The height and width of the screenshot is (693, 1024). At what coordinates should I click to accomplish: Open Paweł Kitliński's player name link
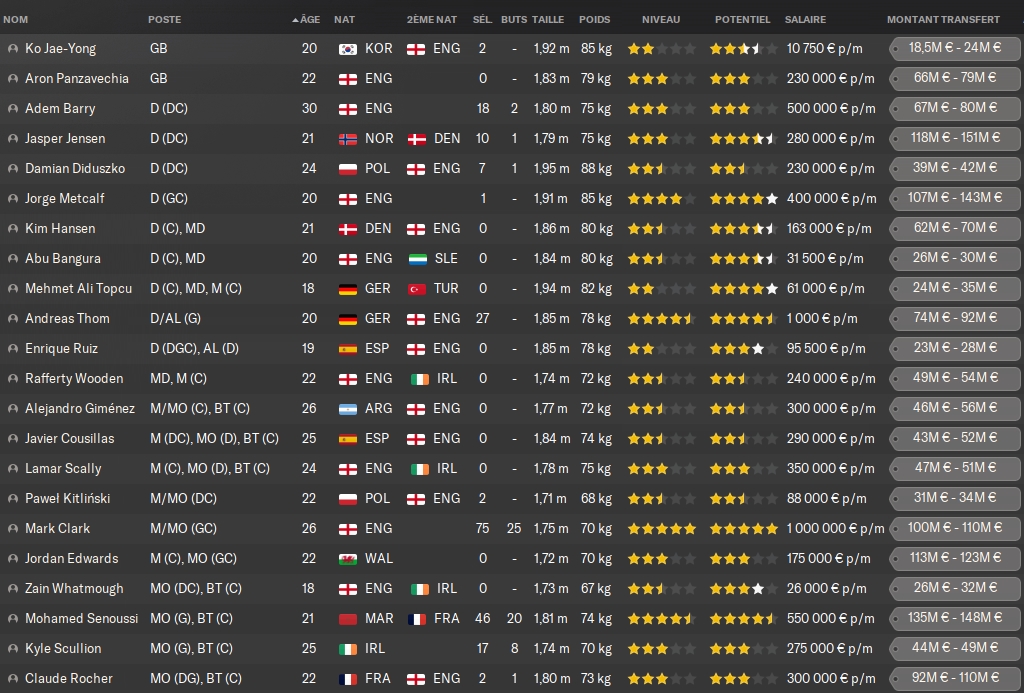[x=67, y=498]
